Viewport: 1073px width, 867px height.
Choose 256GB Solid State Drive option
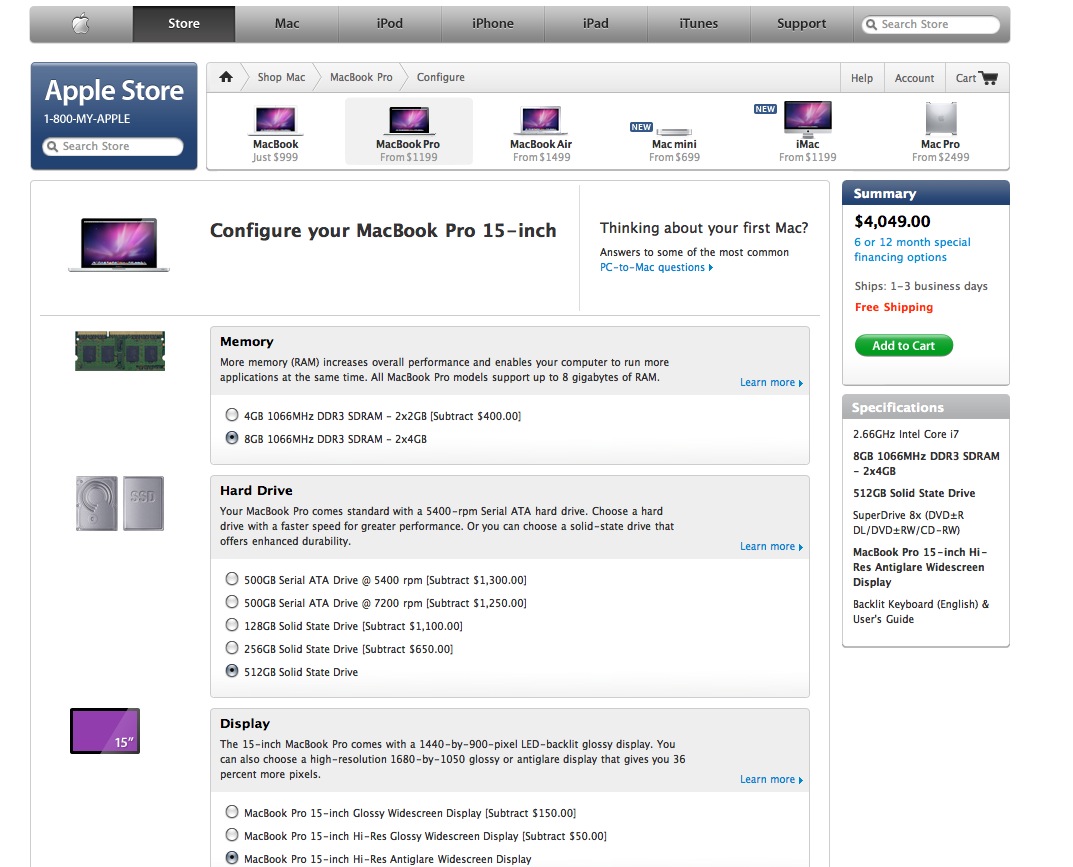tap(232, 649)
